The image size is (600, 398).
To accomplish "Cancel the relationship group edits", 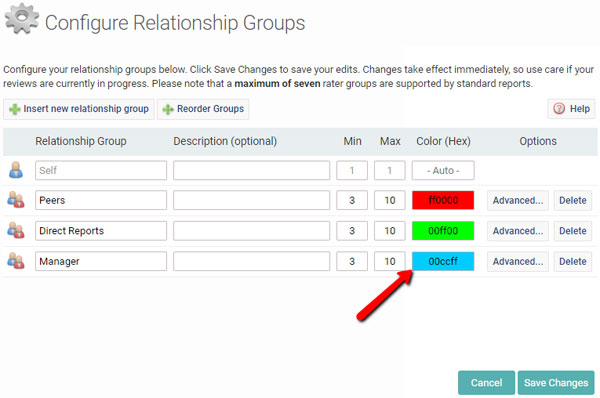I will [486, 382].
